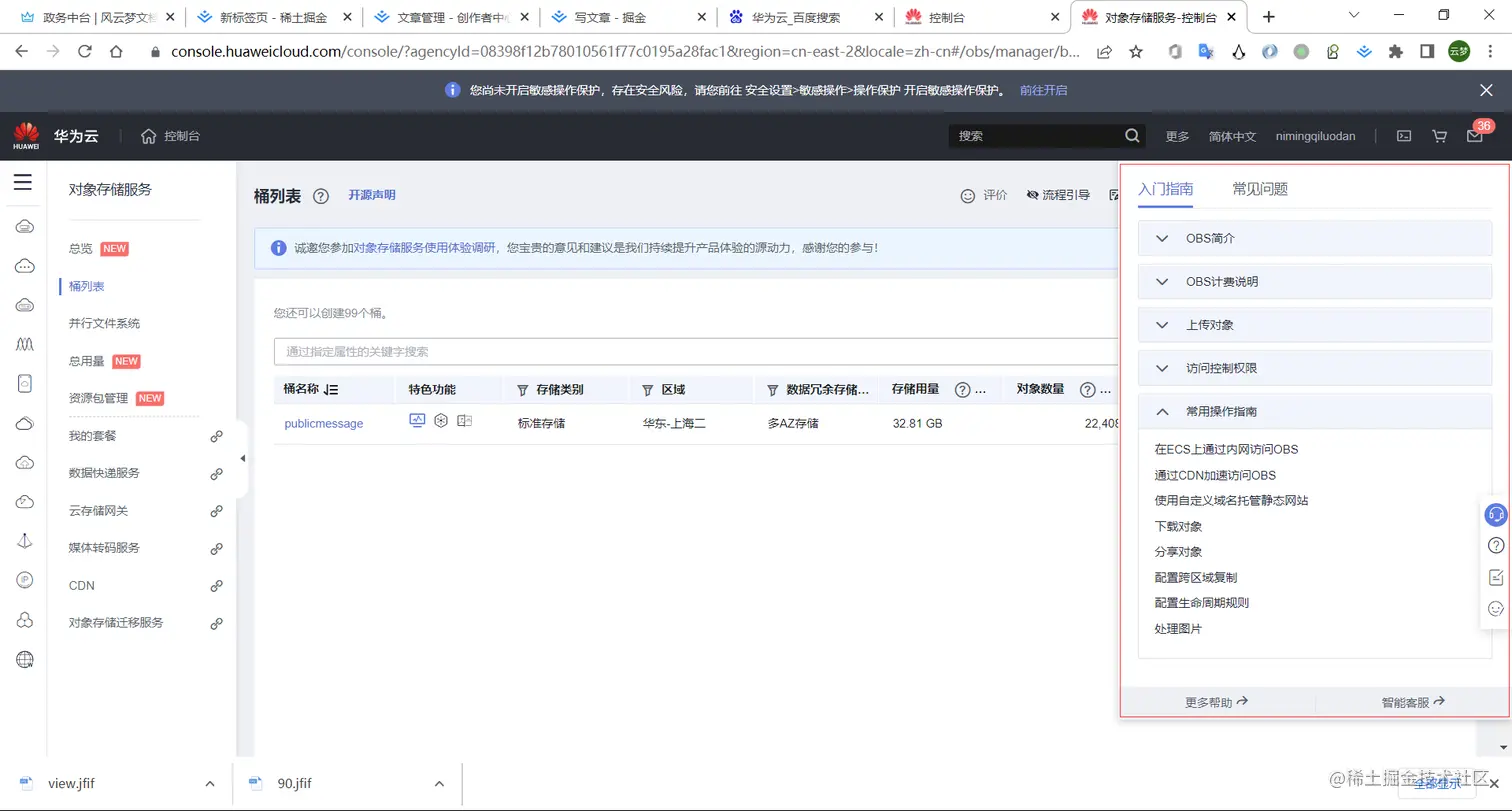Open 使用自定义域名托管静态网站 guide
1512x811 pixels.
click(x=1231, y=500)
